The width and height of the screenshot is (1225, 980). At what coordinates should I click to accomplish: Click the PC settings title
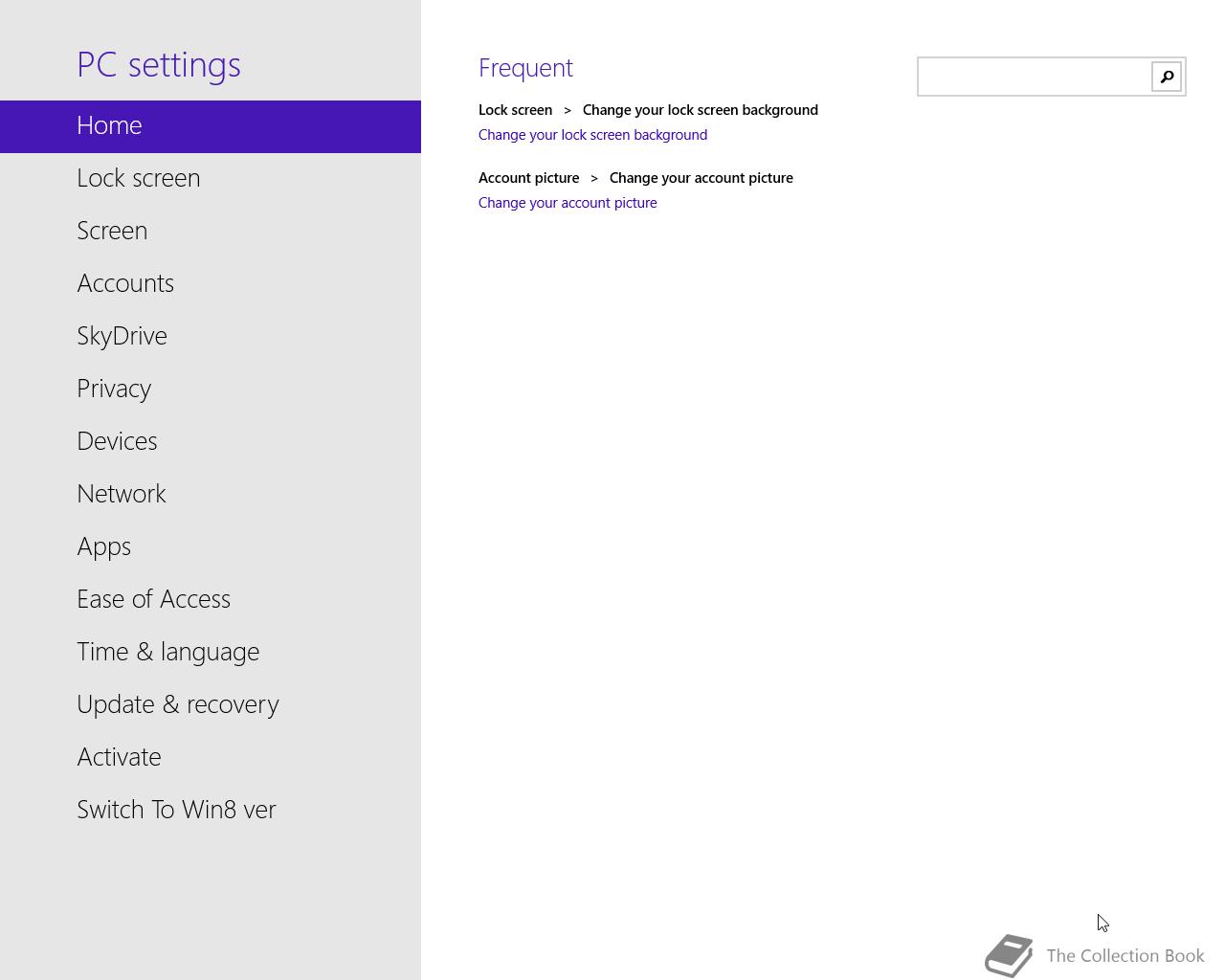[159, 65]
